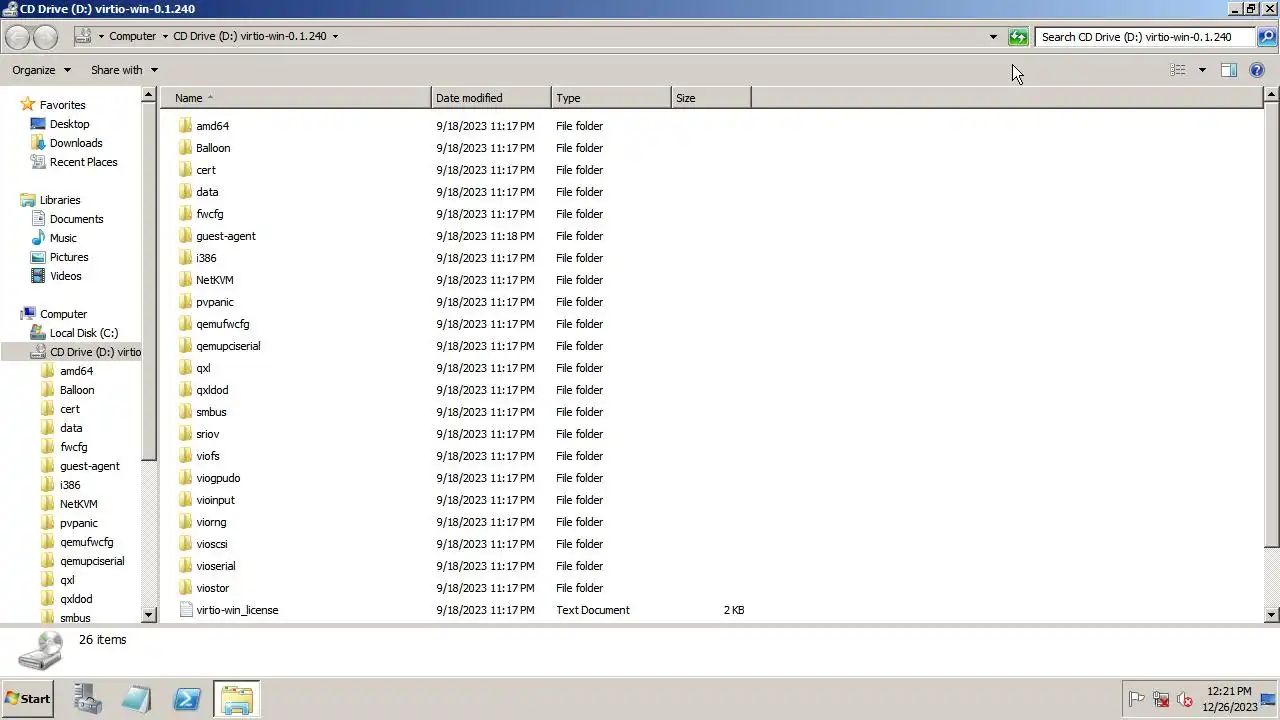This screenshot has width=1280, height=720.
Task: Sort by the Name column header
Action: (295, 98)
